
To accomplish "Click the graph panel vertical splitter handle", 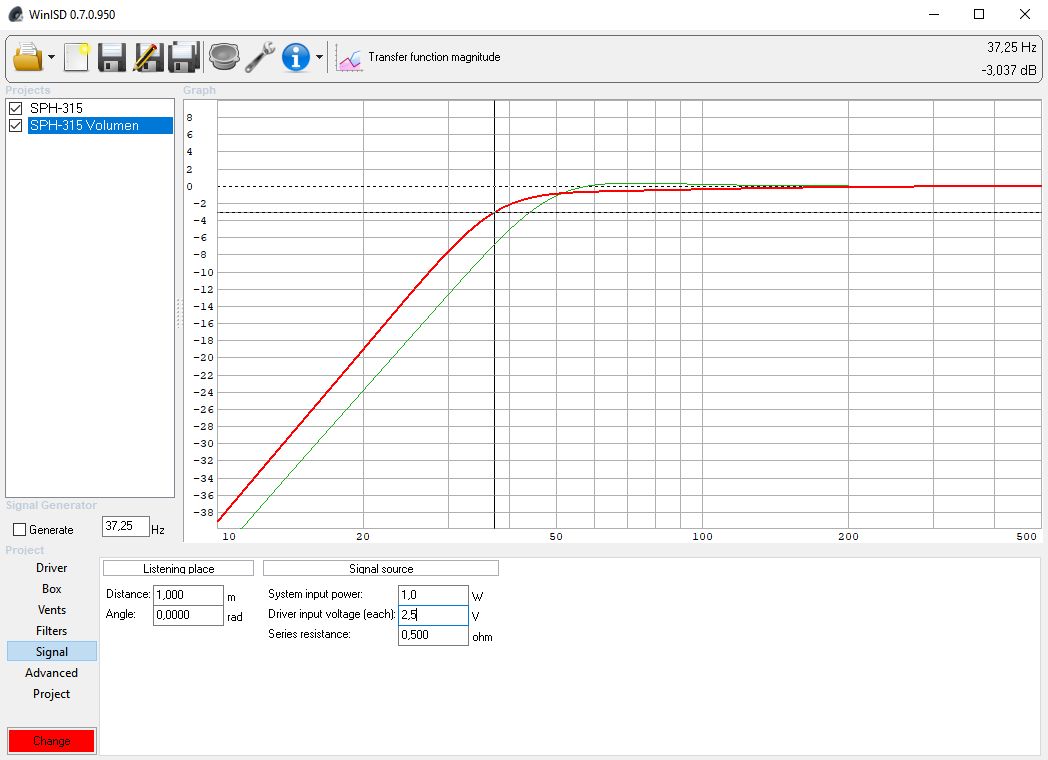I will coord(179,313).
